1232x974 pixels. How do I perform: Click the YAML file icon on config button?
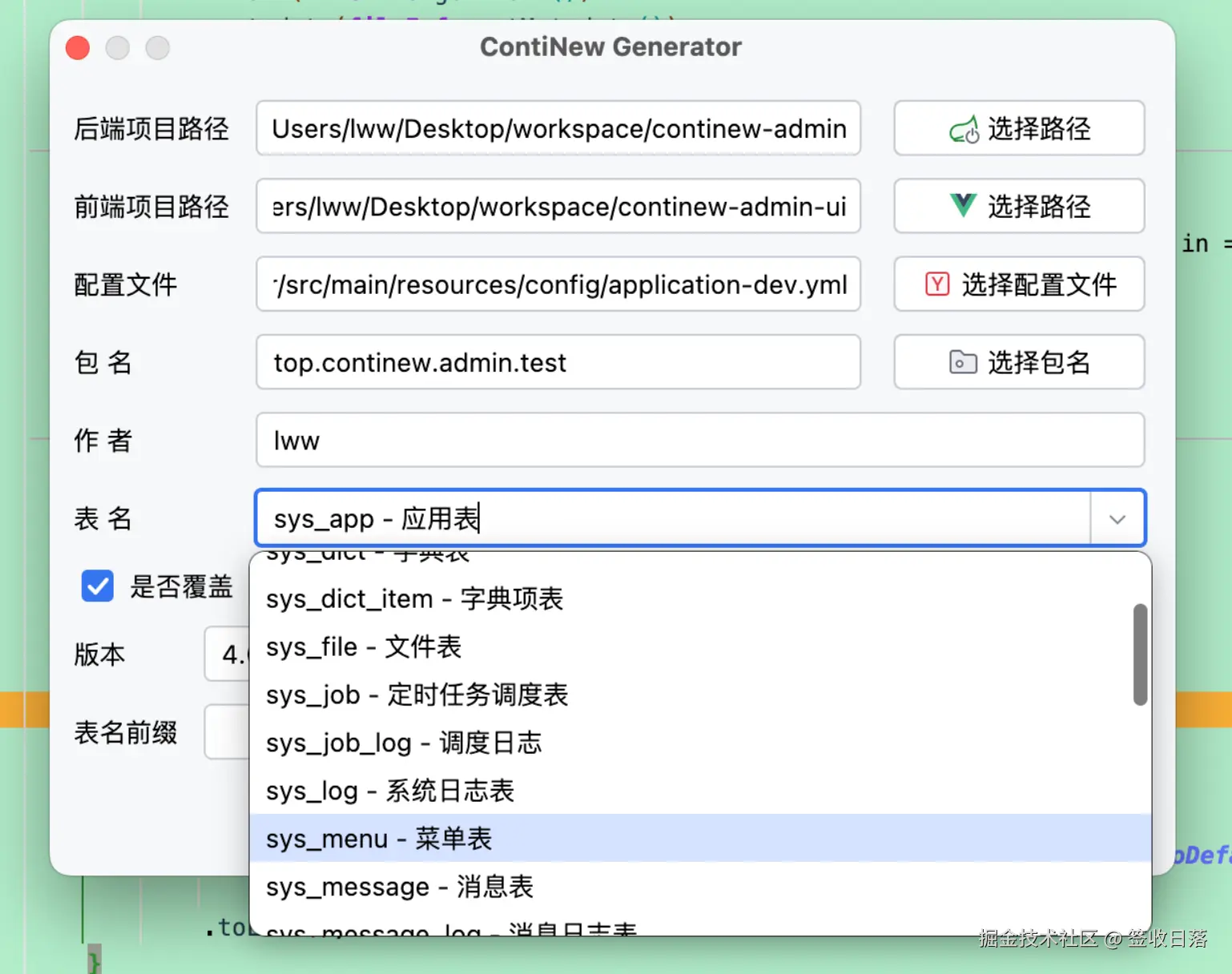937,284
